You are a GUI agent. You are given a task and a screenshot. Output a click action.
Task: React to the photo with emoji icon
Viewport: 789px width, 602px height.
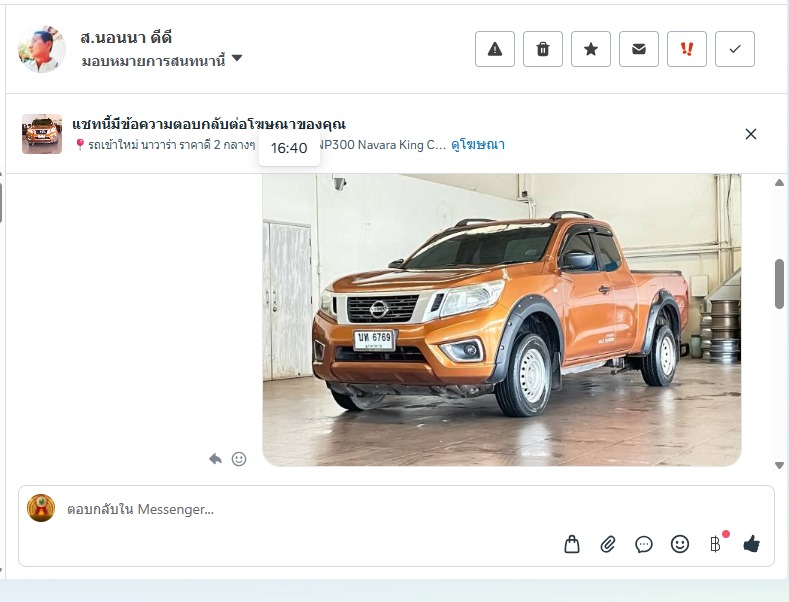[x=239, y=459]
